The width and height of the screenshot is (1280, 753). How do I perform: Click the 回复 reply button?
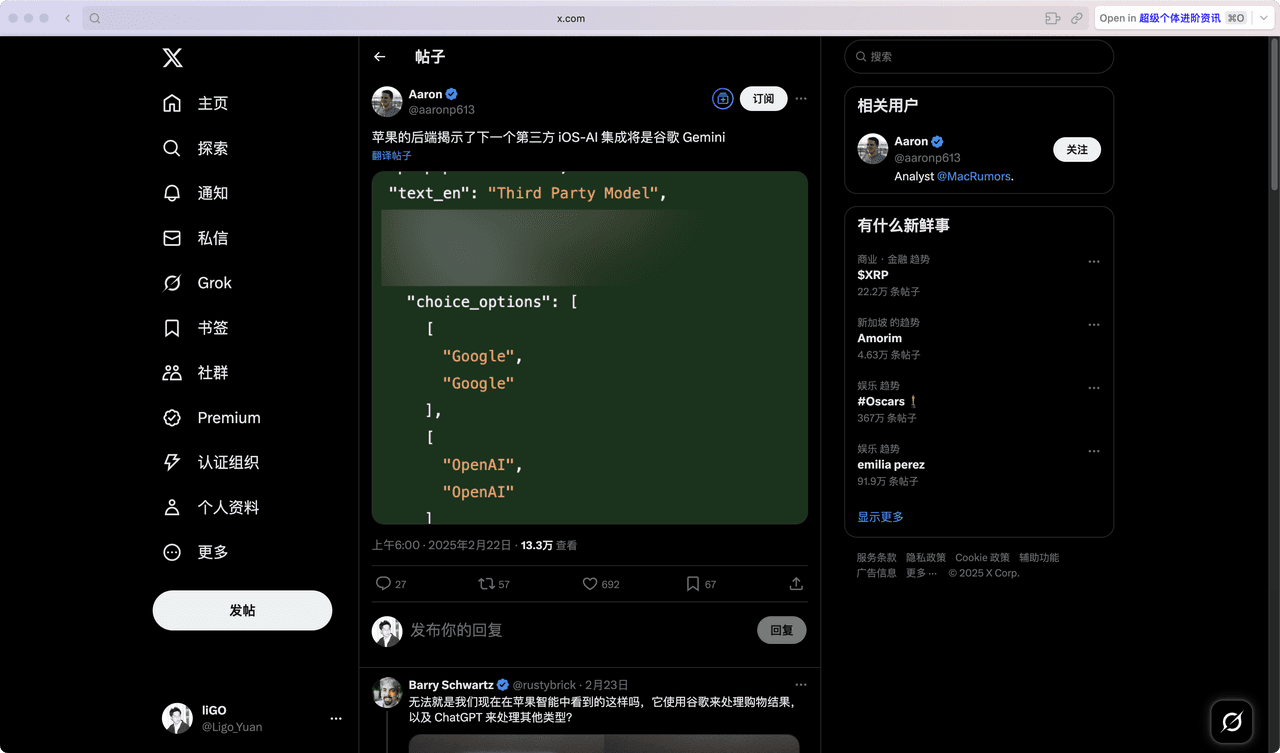(782, 630)
